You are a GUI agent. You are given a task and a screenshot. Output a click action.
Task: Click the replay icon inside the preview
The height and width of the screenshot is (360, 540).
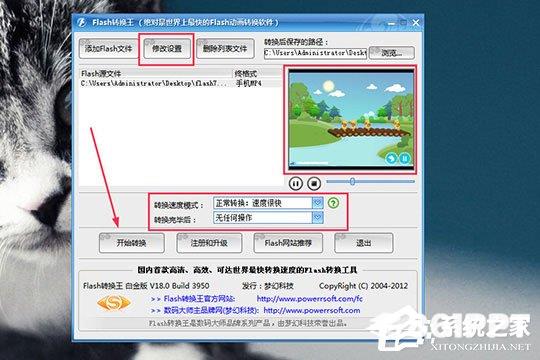pyautogui.click(x=391, y=158)
